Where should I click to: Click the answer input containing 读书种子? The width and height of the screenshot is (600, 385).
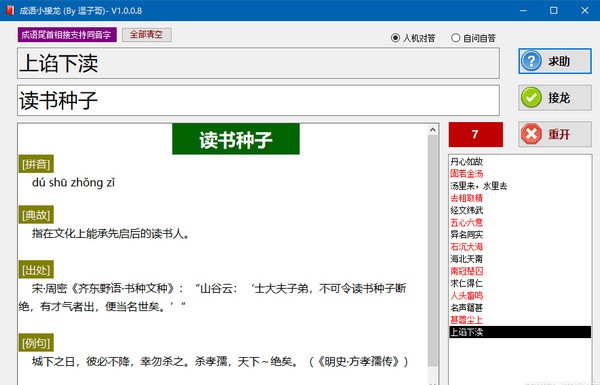pos(258,100)
